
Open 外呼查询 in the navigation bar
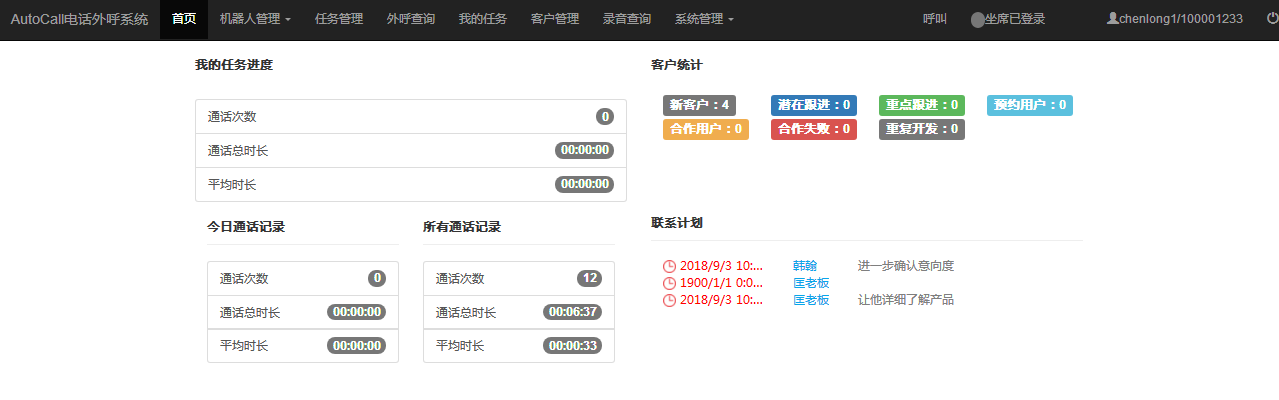410,19
